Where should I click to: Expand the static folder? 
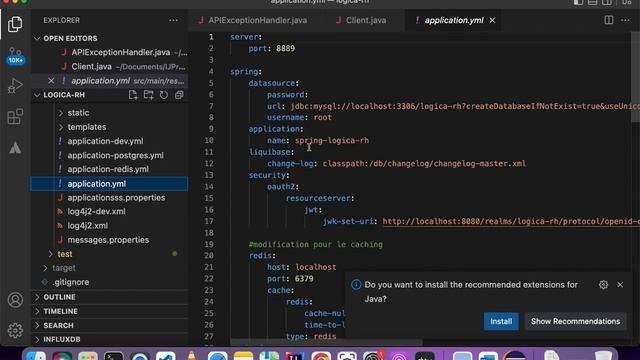pyautogui.click(x=78, y=113)
